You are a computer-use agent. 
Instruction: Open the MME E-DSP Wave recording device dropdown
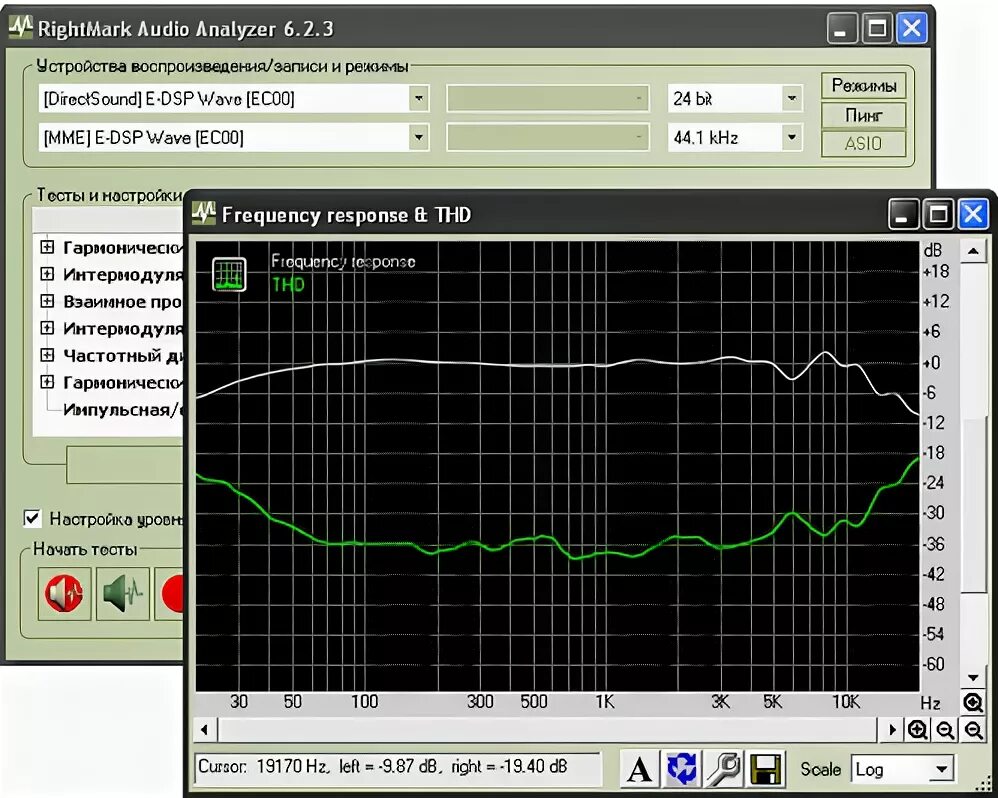[418, 137]
